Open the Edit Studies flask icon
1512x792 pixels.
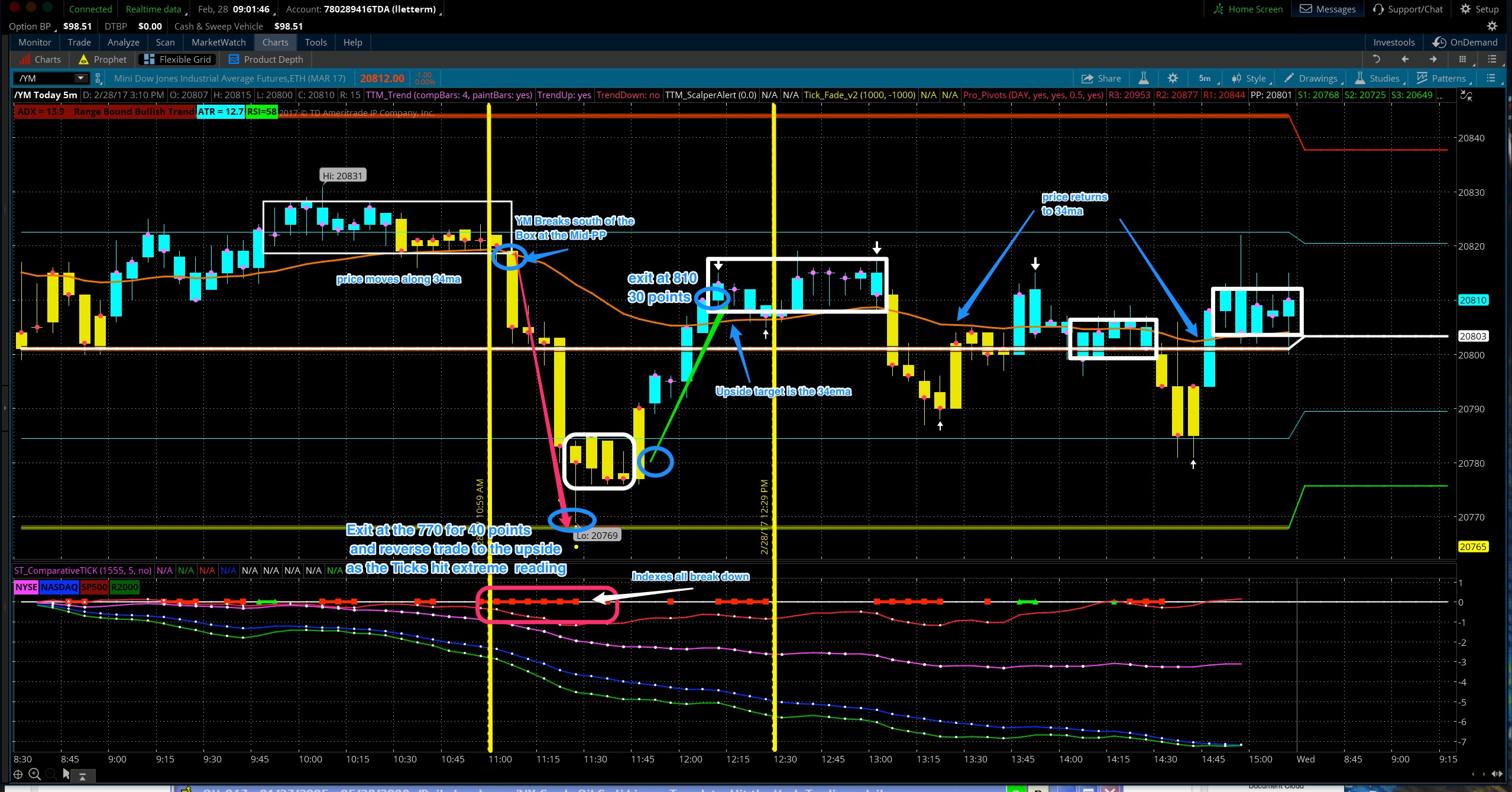[x=1143, y=78]
